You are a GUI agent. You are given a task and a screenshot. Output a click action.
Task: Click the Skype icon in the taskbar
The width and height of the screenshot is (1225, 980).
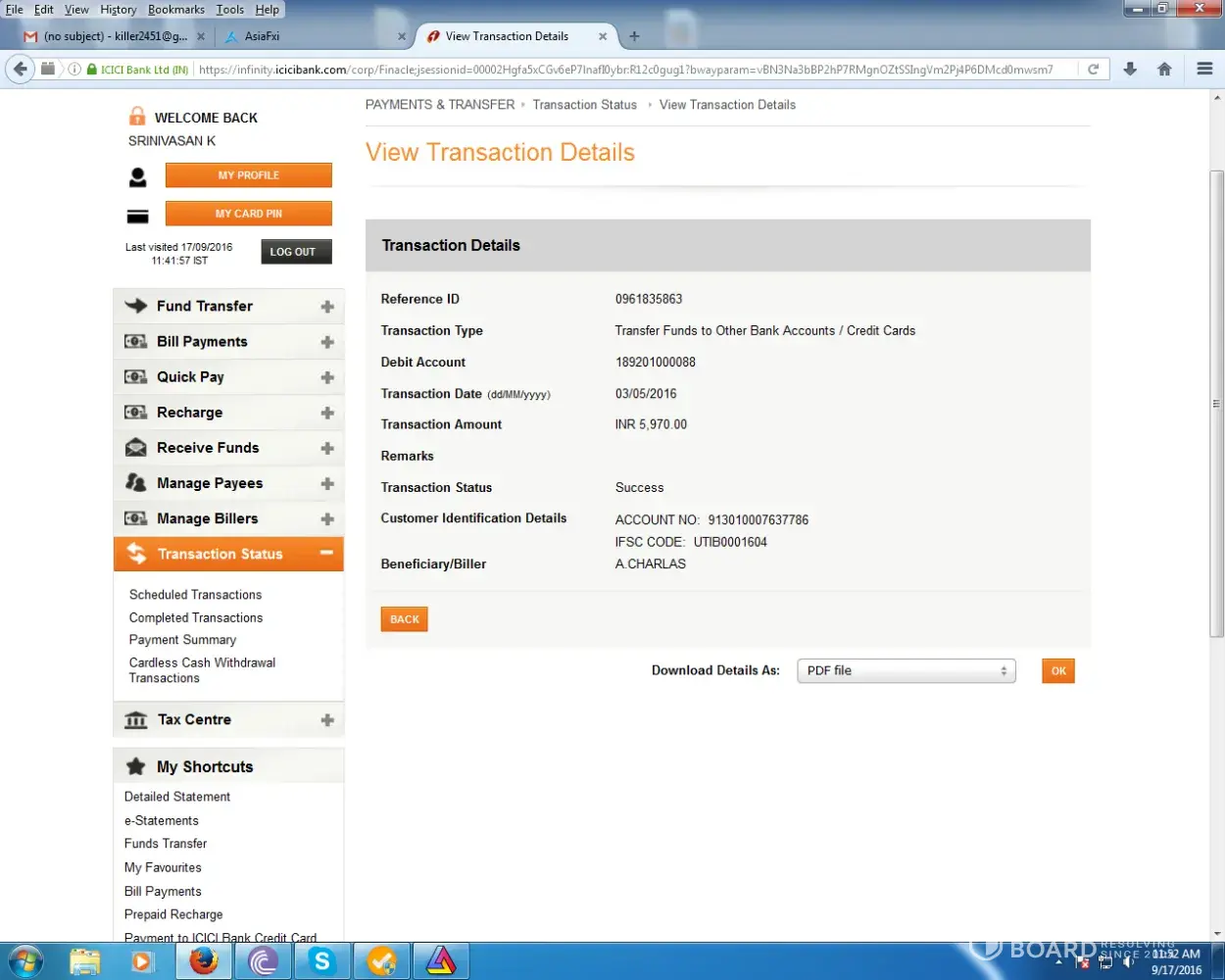pos(321,961)
